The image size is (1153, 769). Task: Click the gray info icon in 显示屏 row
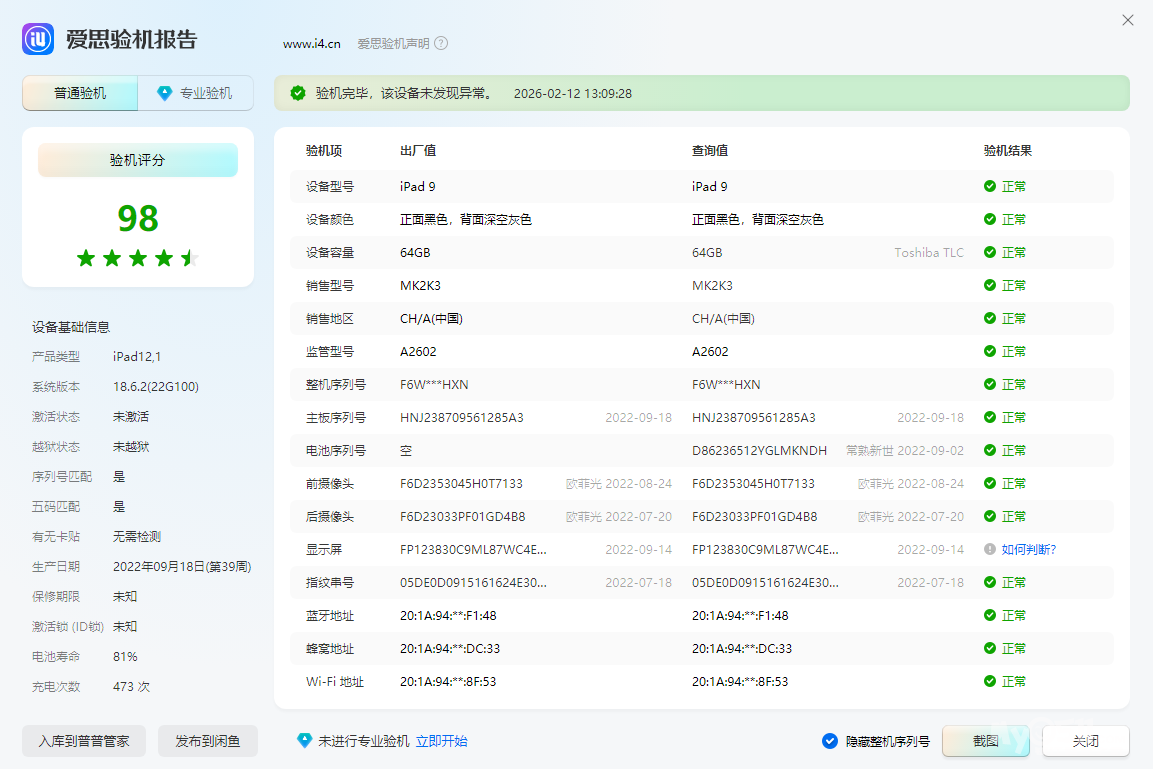(990, 549)
